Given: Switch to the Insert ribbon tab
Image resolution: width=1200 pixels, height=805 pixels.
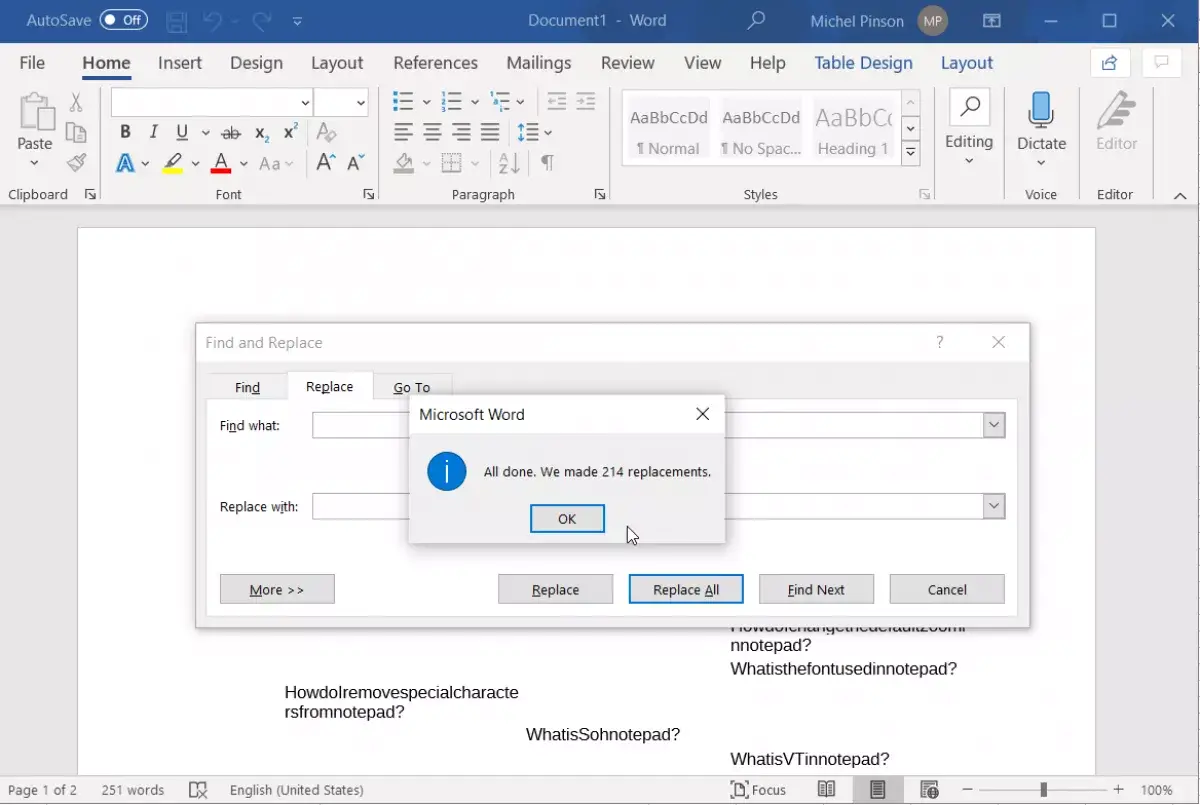Looking at the screenshot, I should pos(180,63).
